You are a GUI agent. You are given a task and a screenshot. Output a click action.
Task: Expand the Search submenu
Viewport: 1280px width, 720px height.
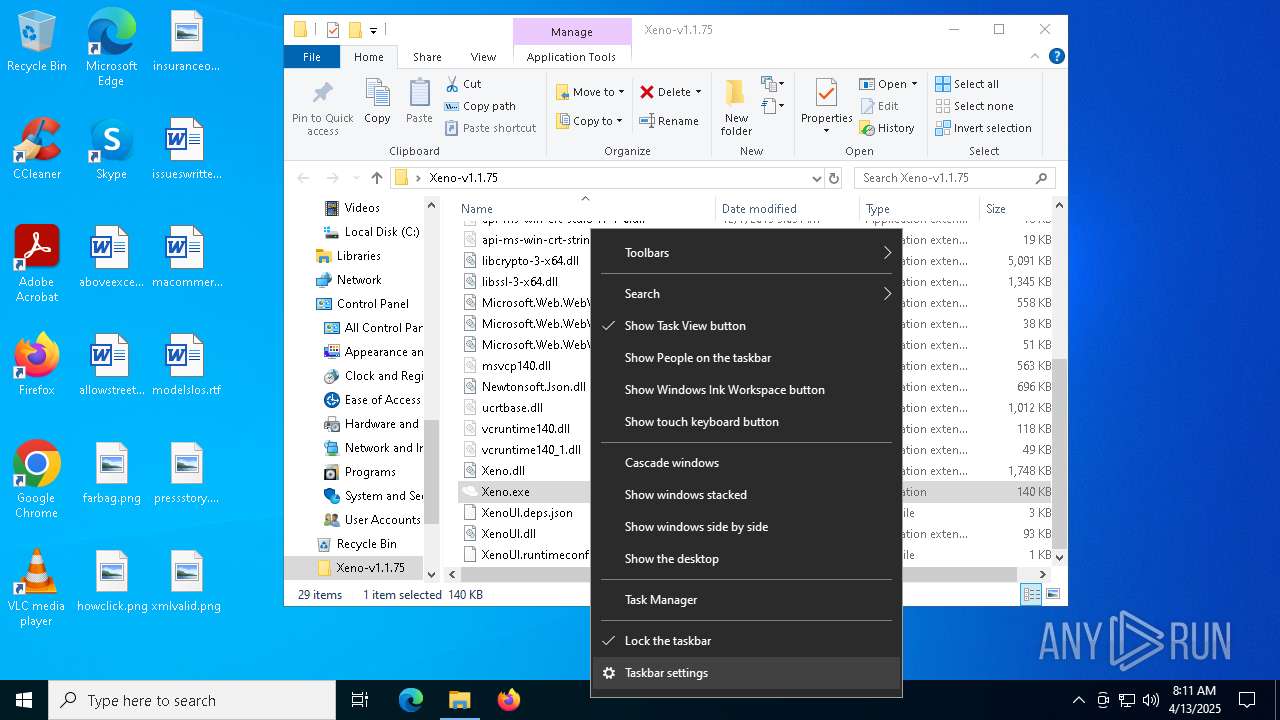point(746,294)
